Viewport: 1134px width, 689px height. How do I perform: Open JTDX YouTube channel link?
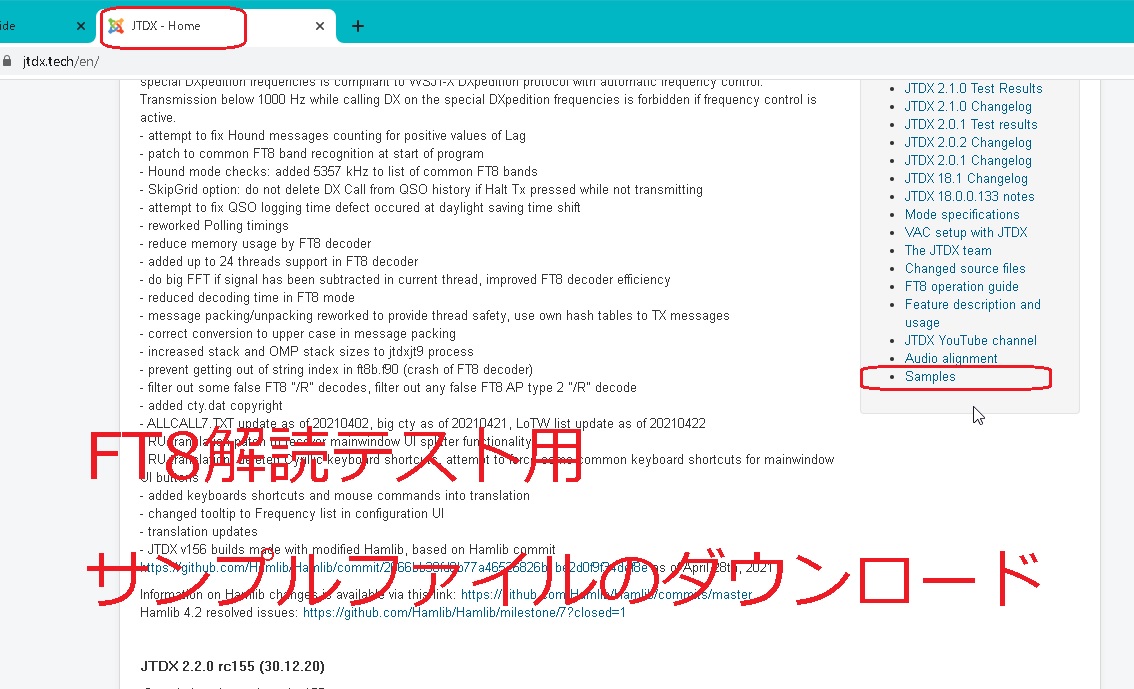pos(971,341)
